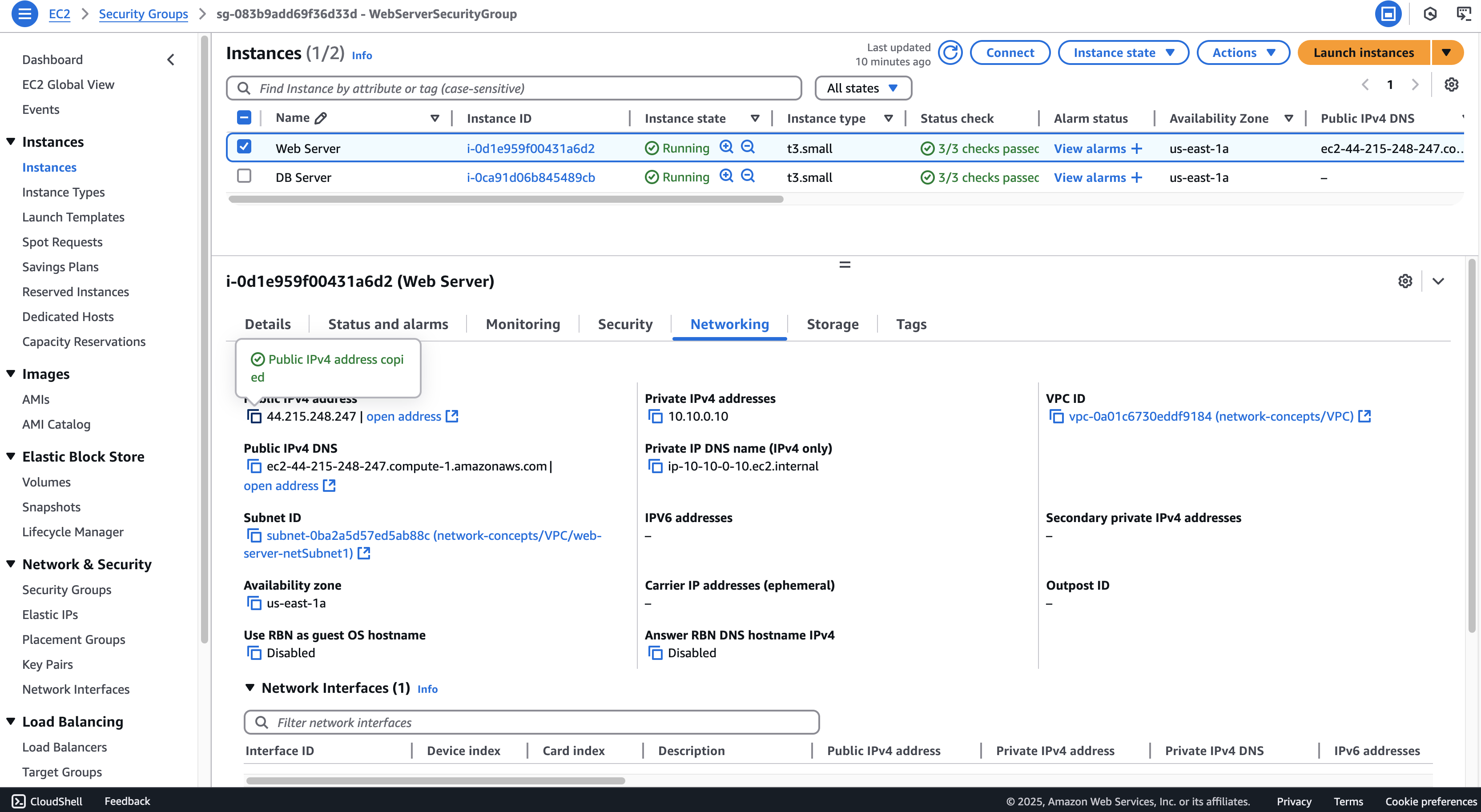The image size is (1481, 812).
Task: Zoom out filter for Web Server state
Action: [748, 147]
